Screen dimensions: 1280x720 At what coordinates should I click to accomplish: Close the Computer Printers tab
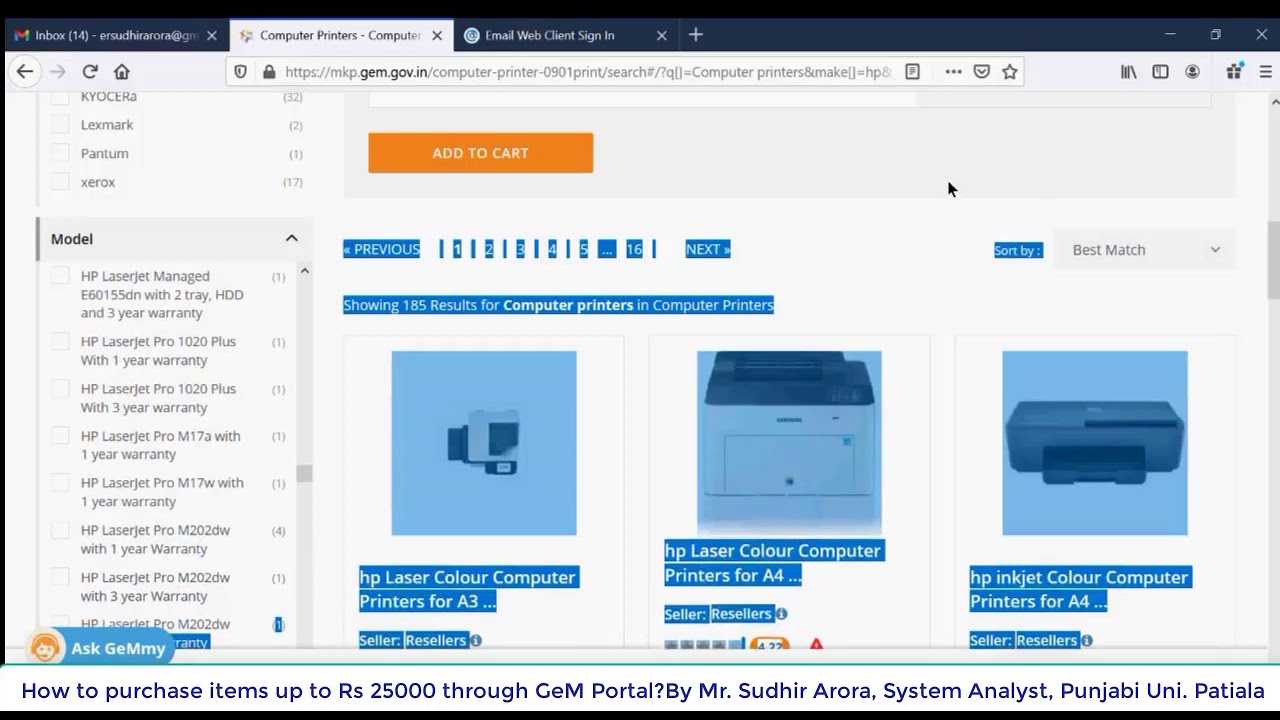coord(437,35)
